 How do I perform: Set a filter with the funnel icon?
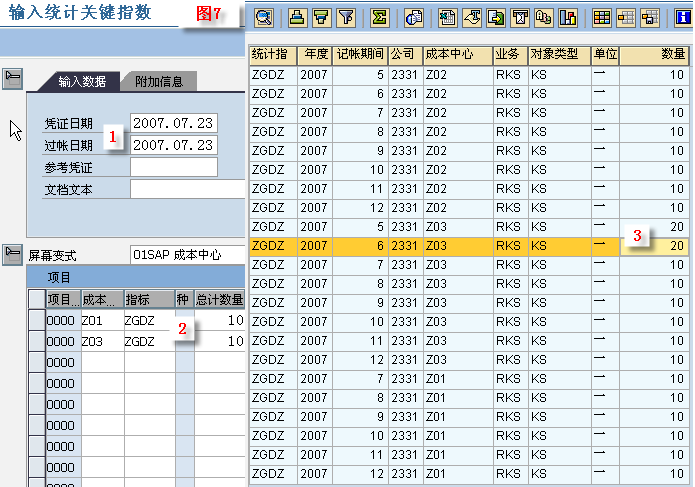point(346,18)
